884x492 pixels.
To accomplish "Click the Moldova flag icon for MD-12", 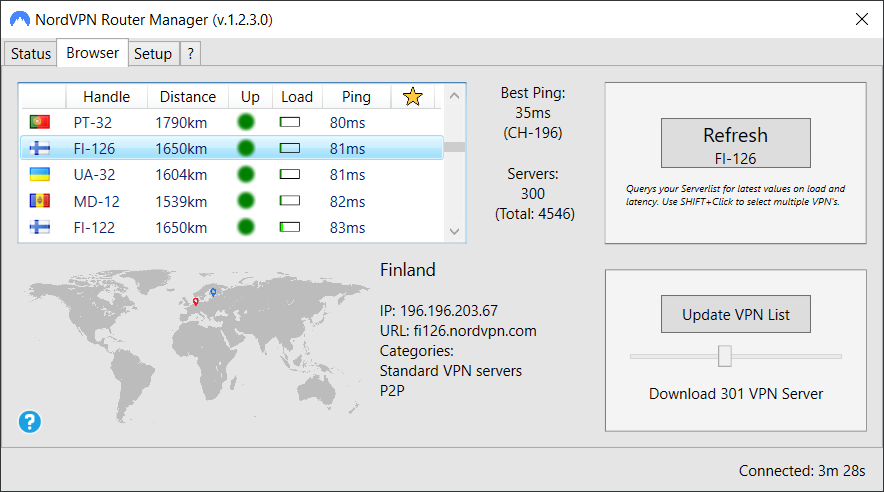I will tap(39, 201).
